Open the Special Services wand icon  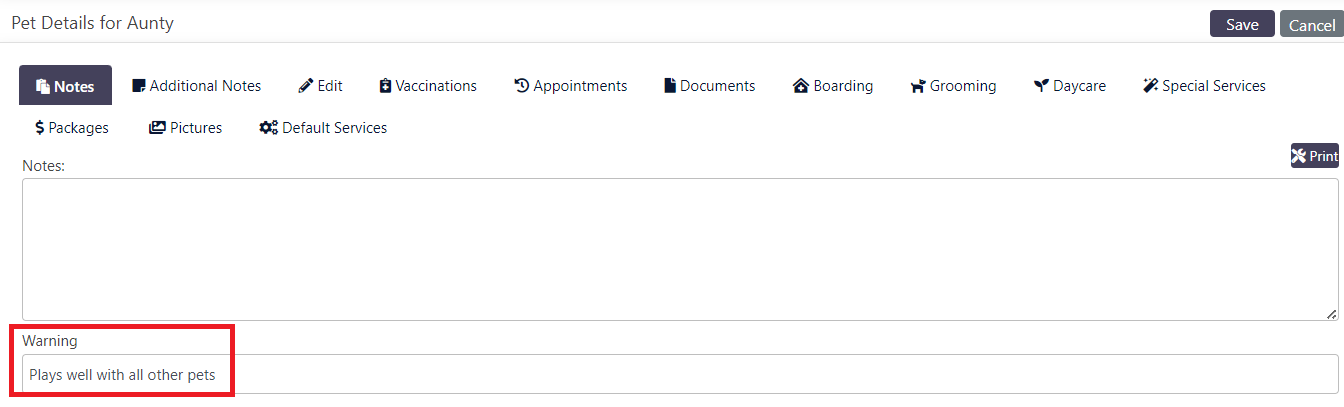point(1150,86)
